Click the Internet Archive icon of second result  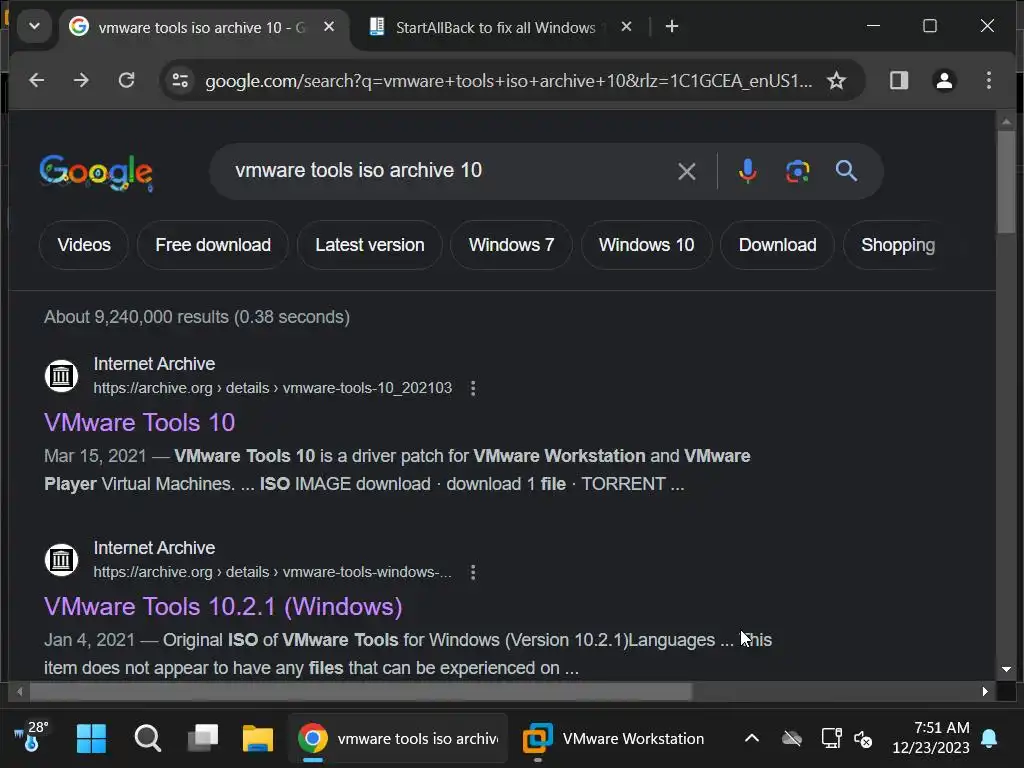tap(61, 560)
